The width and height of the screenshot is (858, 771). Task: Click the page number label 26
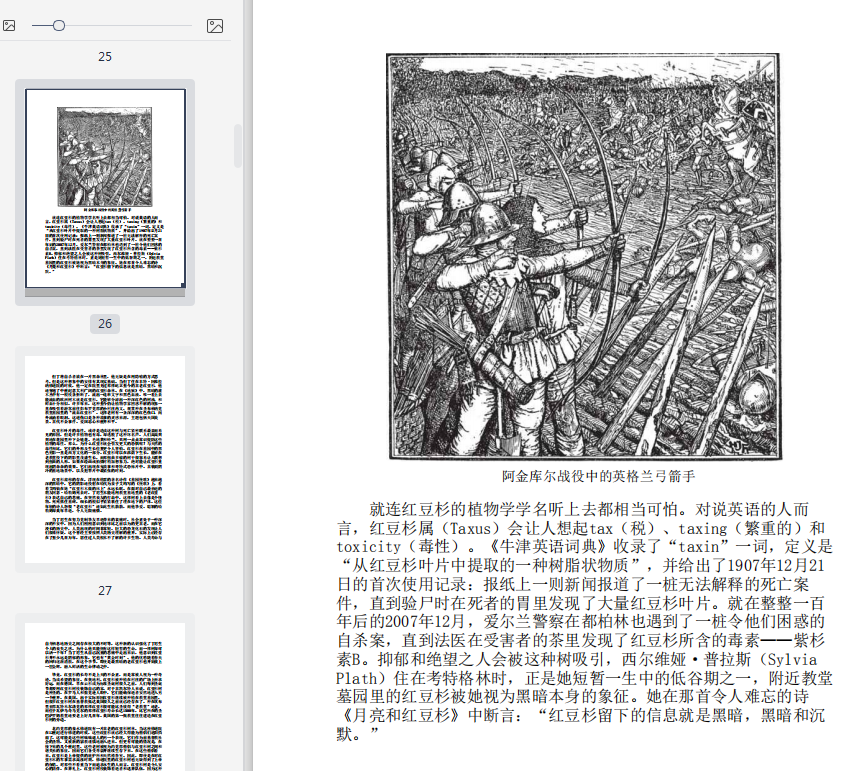tap(105, 323)
